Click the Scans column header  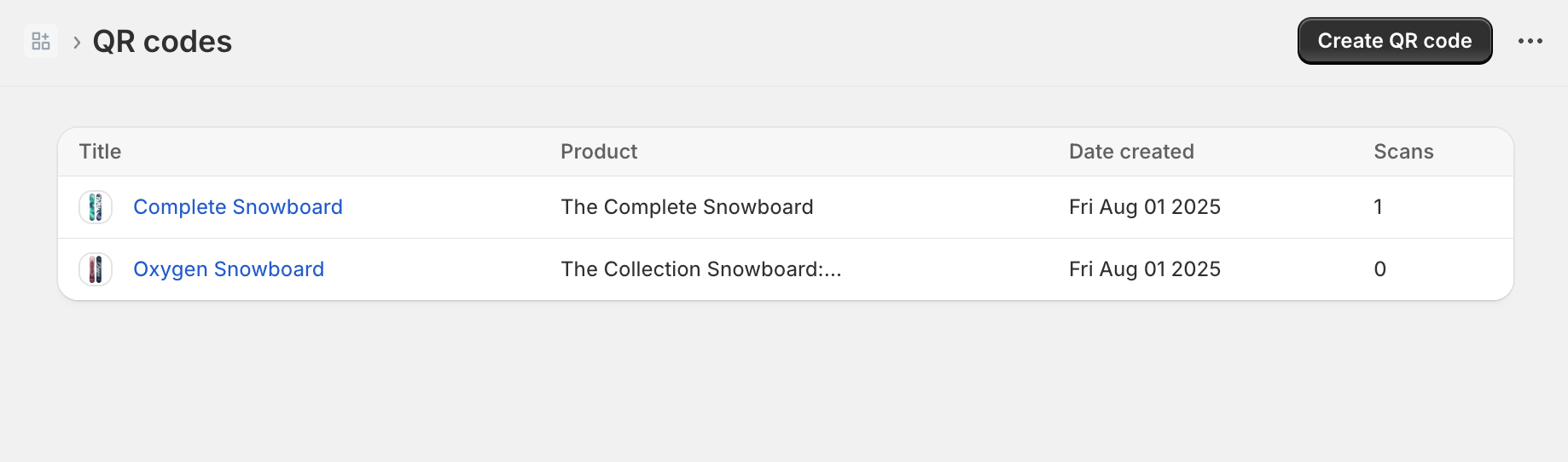tap(1403, 152)
